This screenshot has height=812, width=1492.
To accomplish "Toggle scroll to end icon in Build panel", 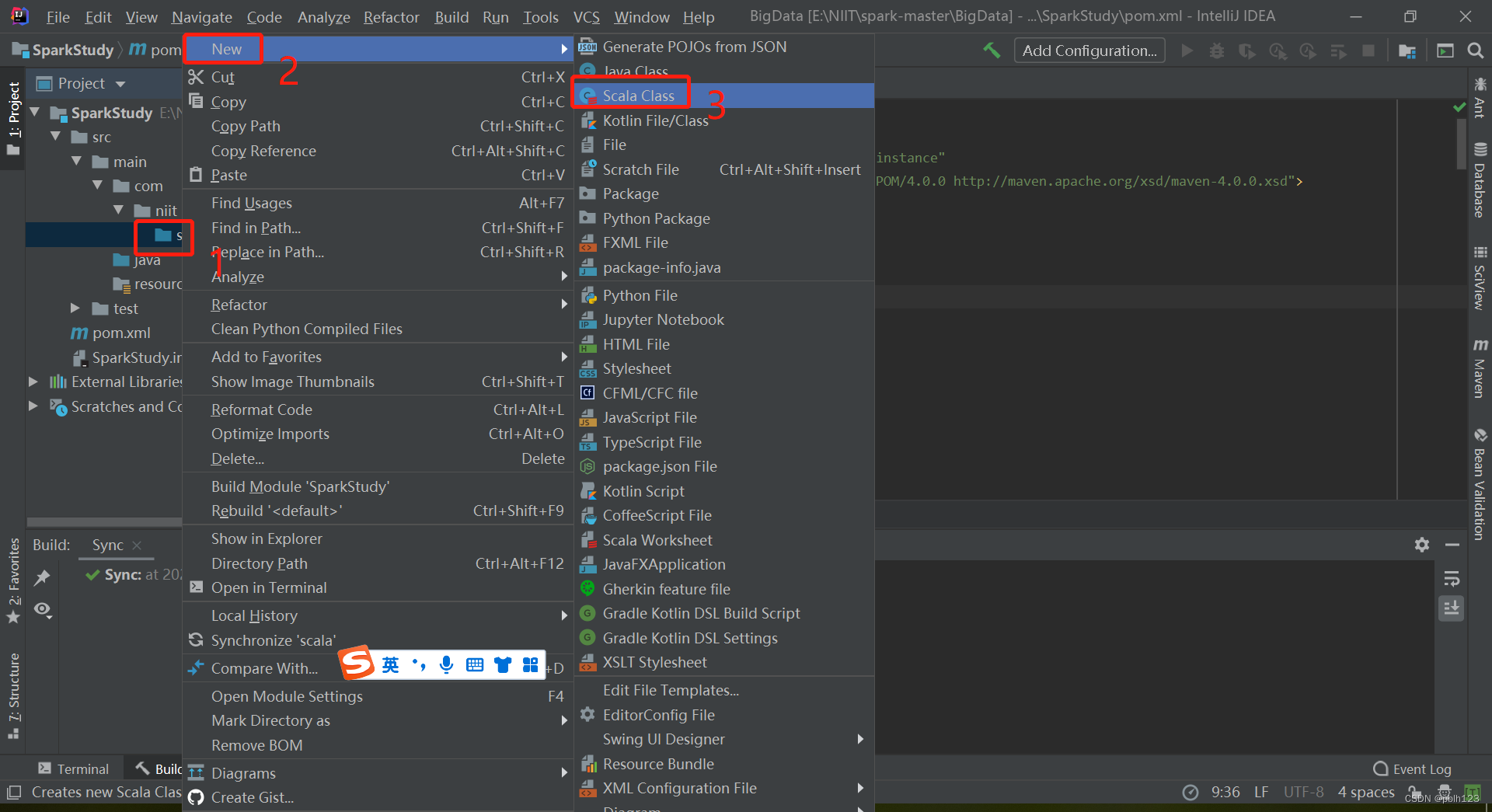I will coord(1452,608).
